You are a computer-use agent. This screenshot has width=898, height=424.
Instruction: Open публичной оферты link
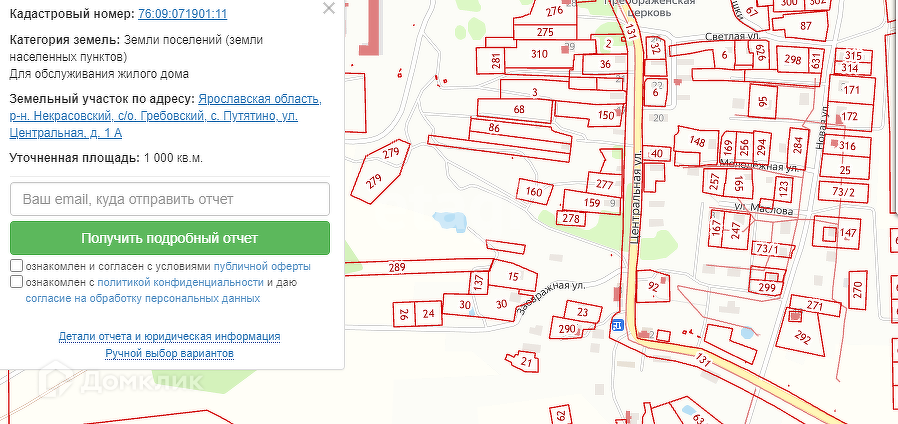click(x=262, y=266)
